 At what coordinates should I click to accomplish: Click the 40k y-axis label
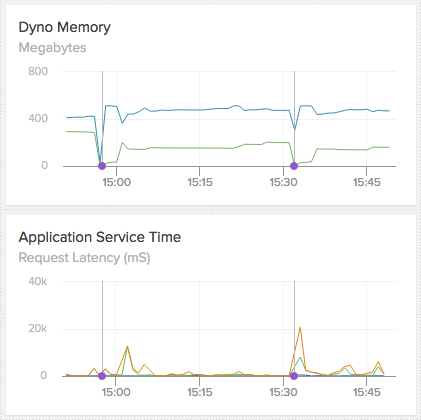pyautogui.click(x=38, y=281)
